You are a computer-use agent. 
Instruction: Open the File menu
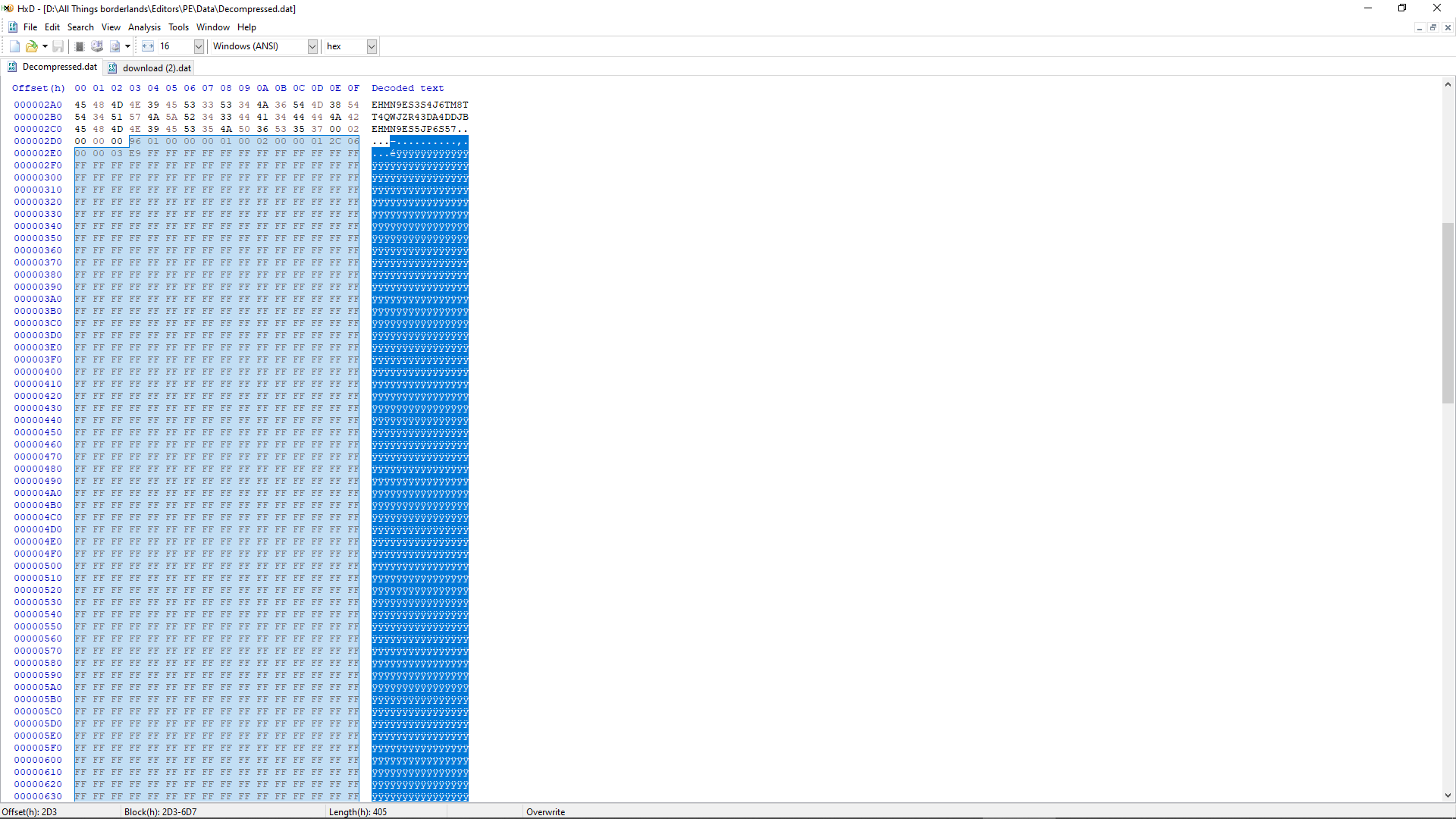click(30, 27)
